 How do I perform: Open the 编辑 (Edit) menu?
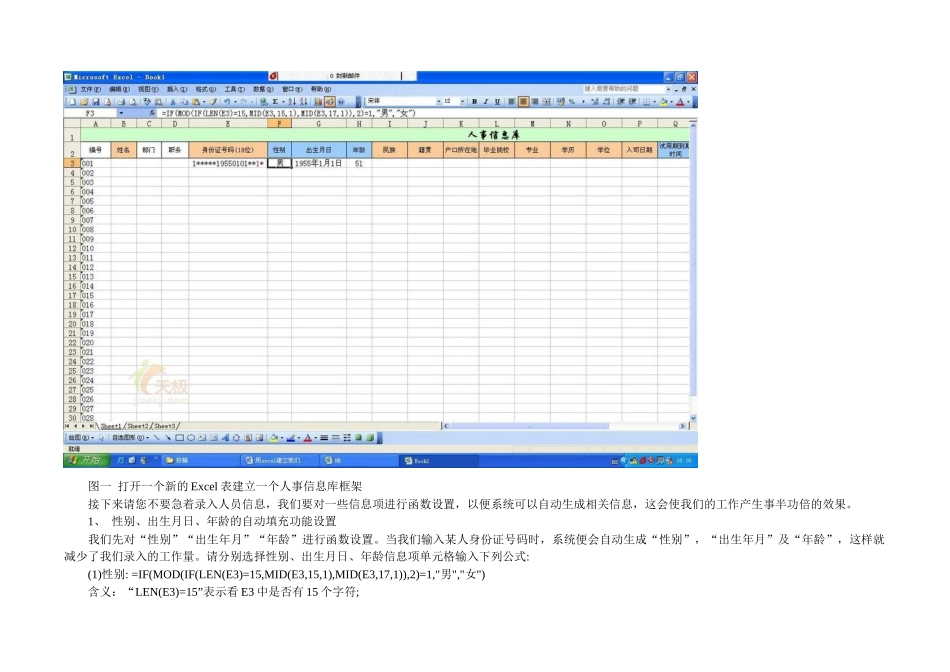coord(119,89)
